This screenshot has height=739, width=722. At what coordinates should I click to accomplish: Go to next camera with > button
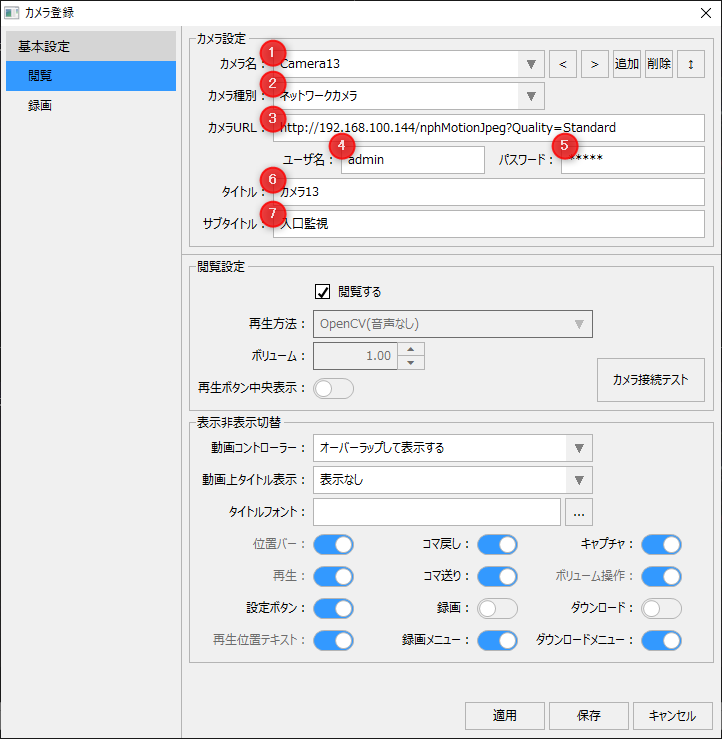tap(595, 64)
